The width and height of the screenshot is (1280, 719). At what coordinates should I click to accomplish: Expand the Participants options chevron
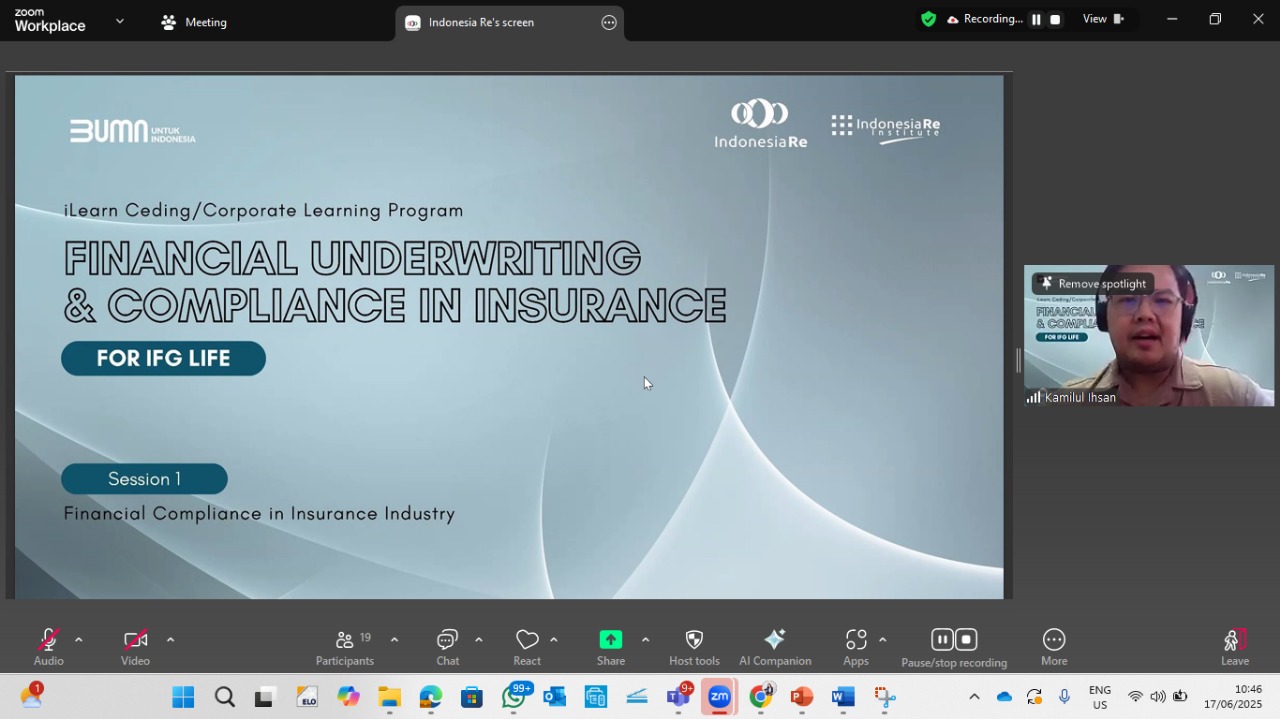tap(394, 640)
